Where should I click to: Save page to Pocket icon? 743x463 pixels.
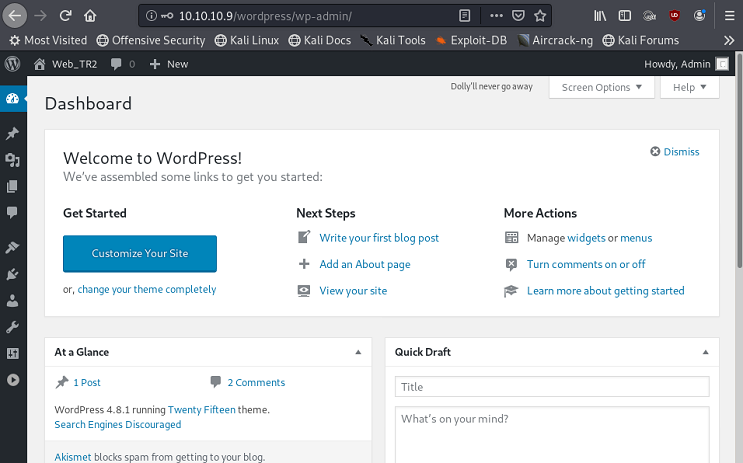[518, 16]
